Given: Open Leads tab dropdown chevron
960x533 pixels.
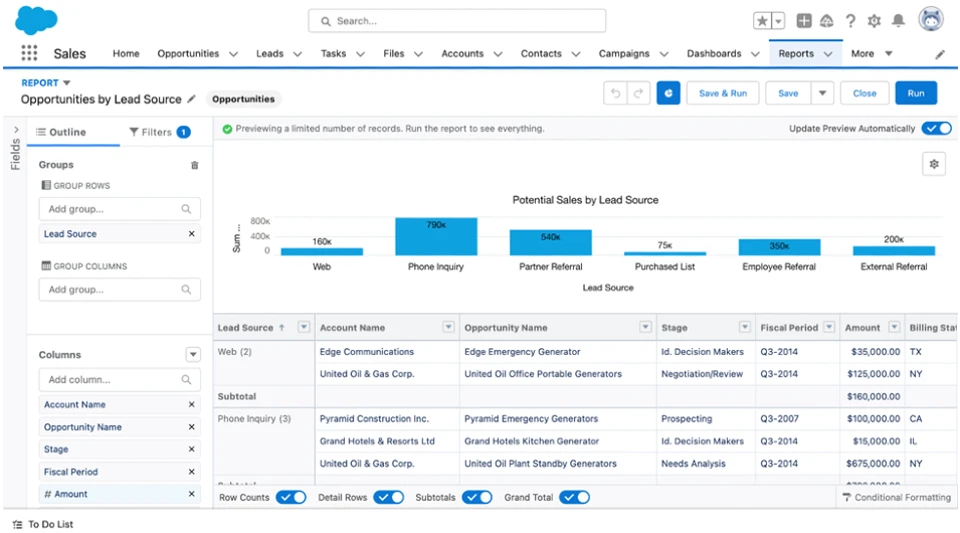Looking at the screenshot, I should (x=297, y=54).
